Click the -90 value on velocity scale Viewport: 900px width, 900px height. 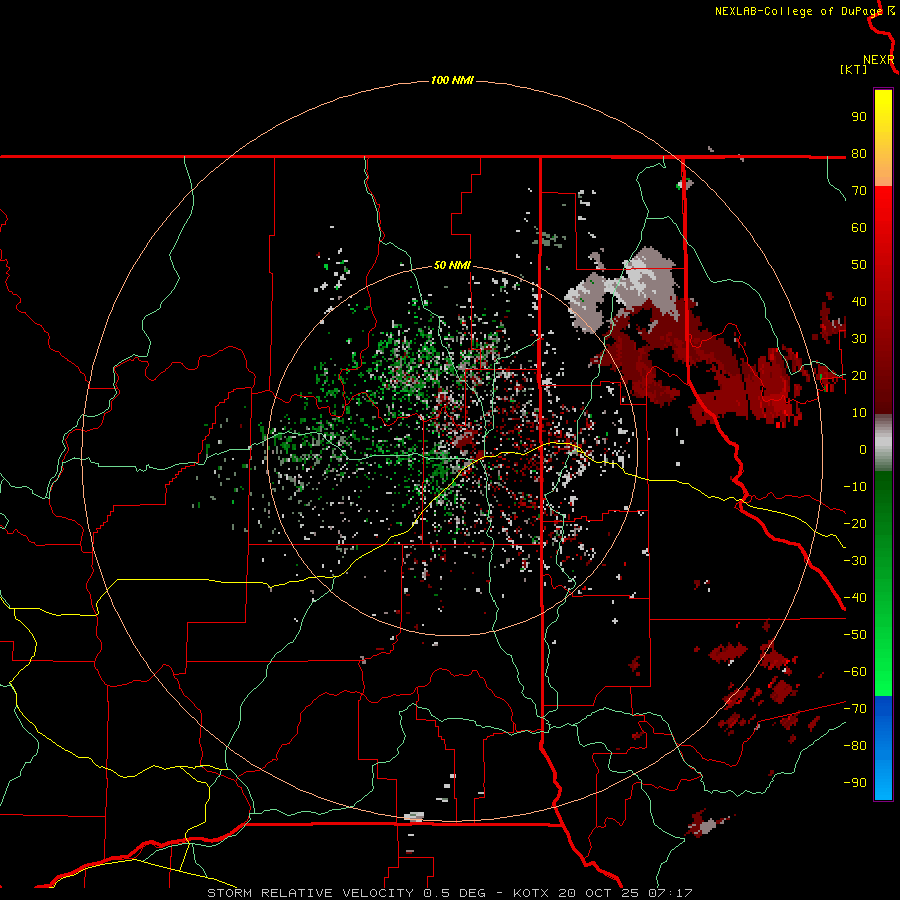coord(855,783)
